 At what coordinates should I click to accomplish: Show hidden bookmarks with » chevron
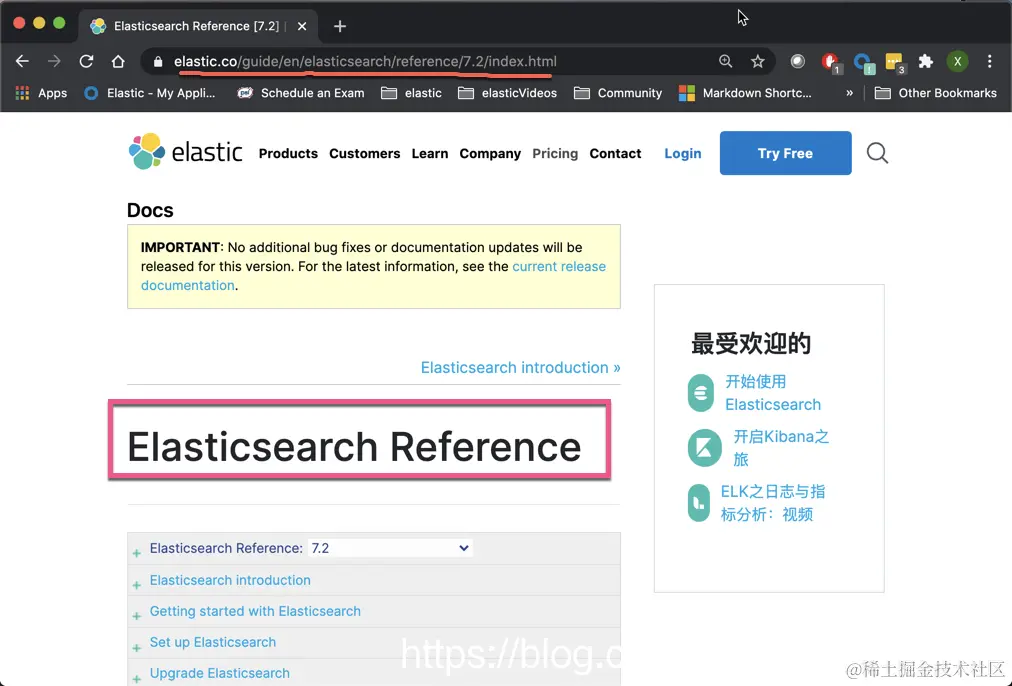(849, 93)
